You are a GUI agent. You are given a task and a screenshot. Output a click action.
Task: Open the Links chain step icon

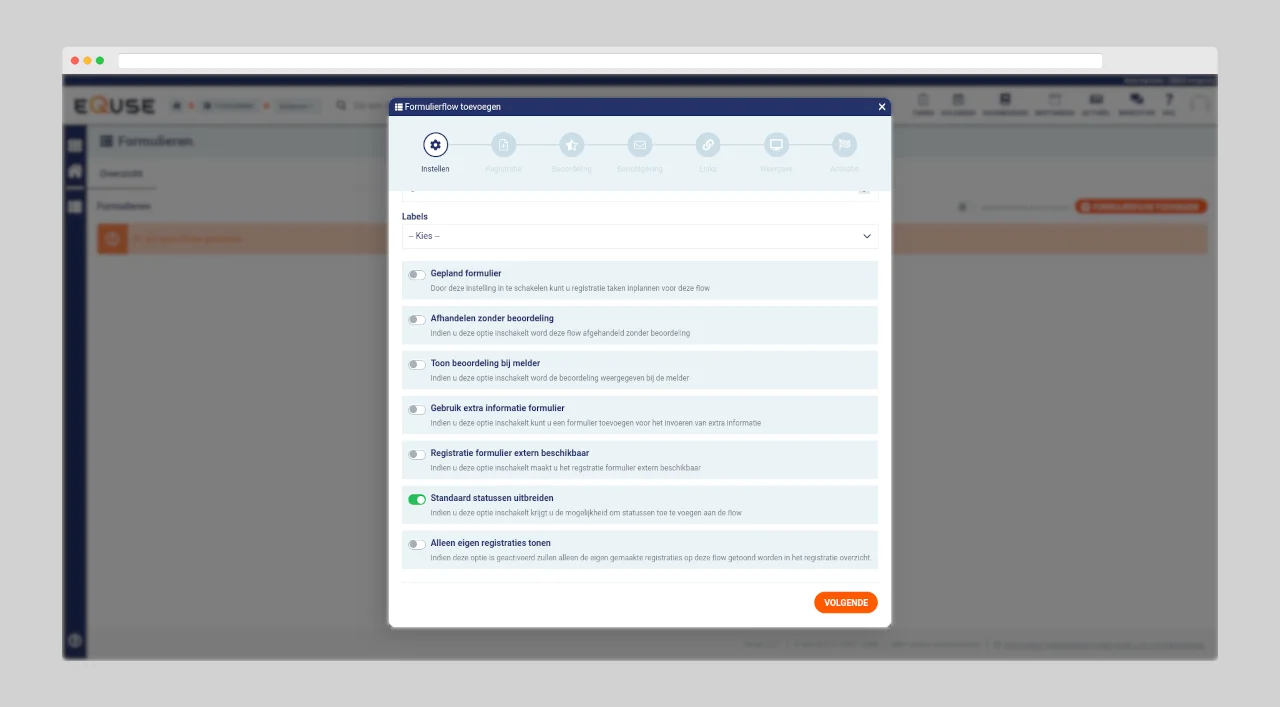pyautogui.click(x=708, y=145)
